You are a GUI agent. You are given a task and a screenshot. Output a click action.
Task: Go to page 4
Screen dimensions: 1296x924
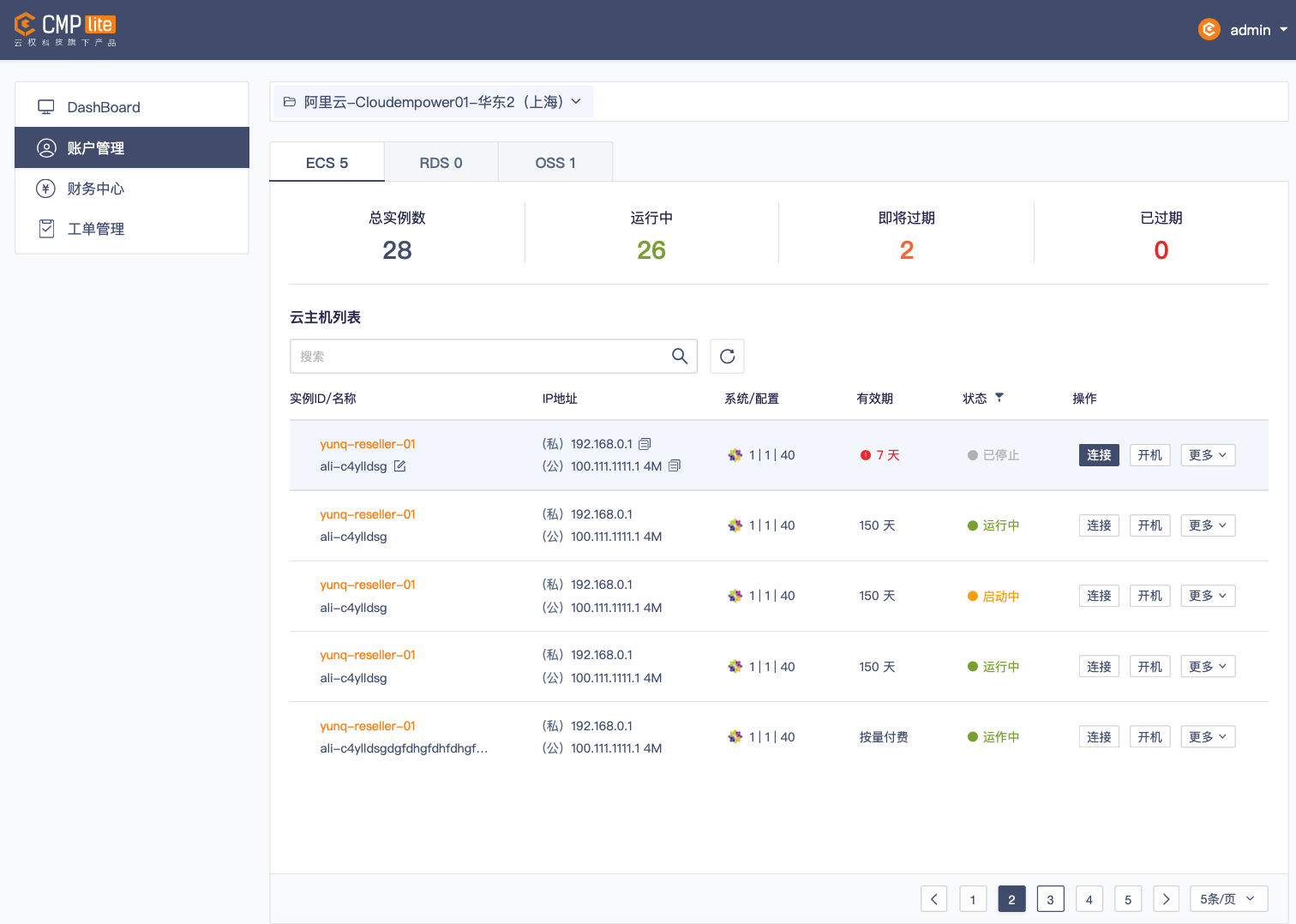[x=1089, y=899]
